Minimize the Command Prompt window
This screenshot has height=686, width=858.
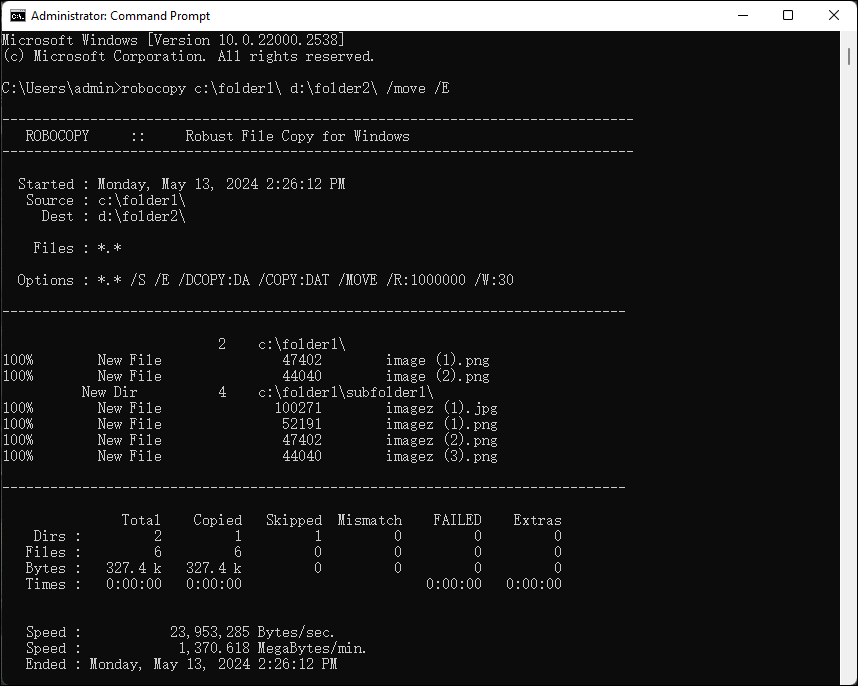click(743, 15)
